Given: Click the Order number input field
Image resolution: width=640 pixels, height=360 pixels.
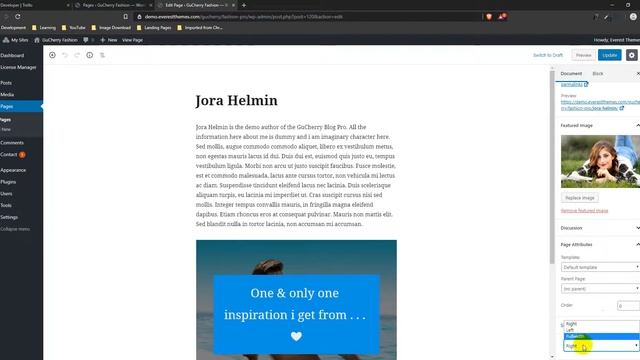Looking at the screenshot, I should [x=629, y=306].
